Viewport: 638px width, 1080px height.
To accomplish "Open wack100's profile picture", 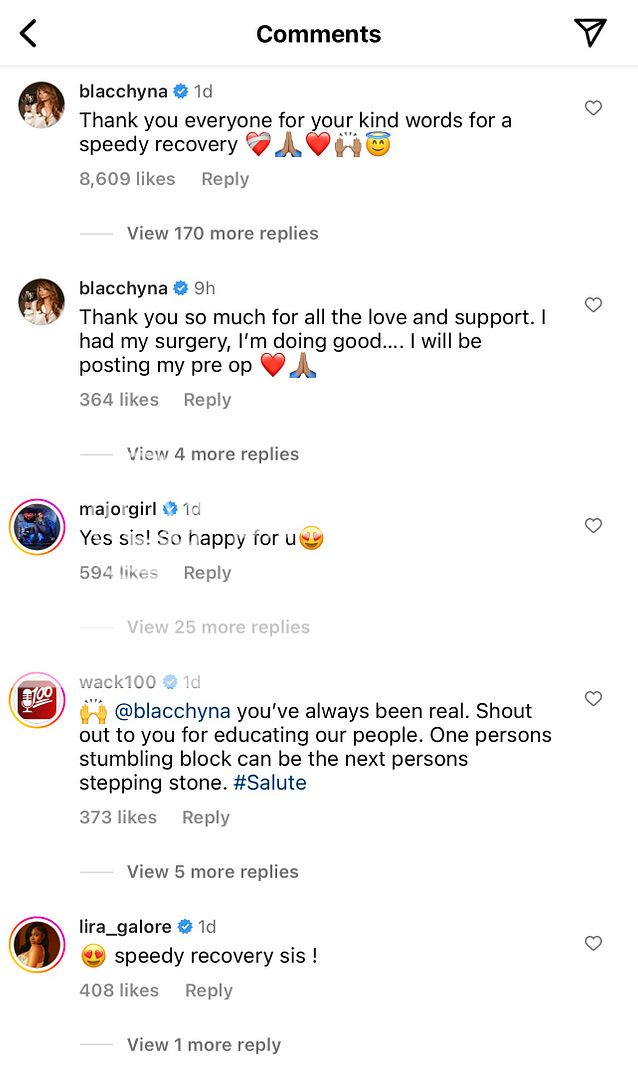I will 36,698.
